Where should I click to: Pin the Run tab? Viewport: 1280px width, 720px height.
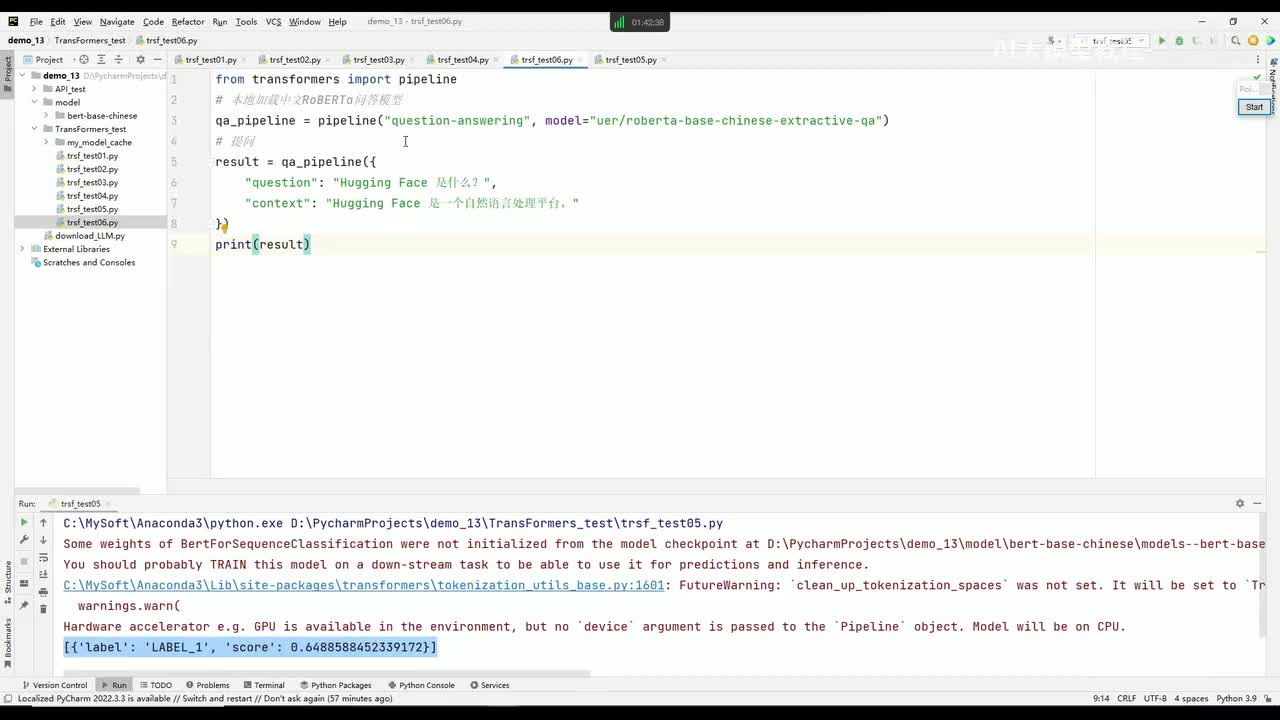24,605
